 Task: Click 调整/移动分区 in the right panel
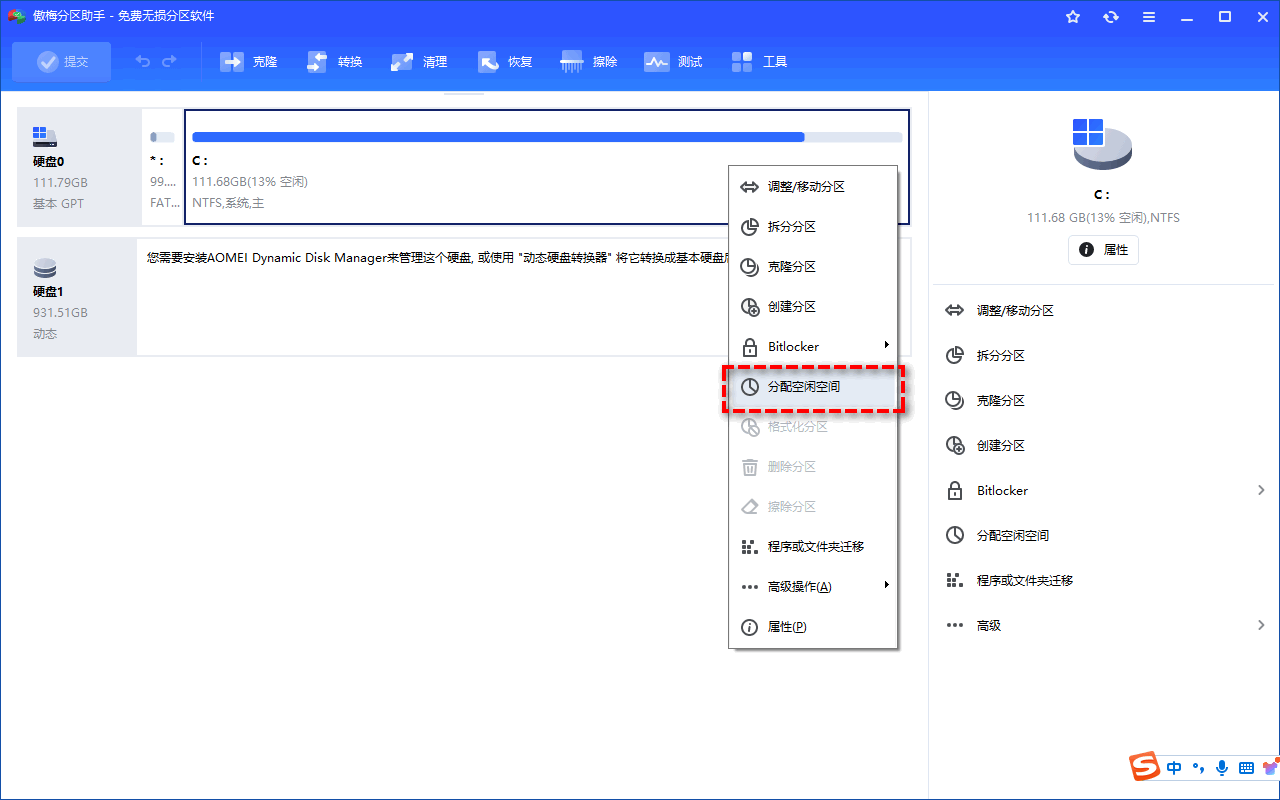(1015, 311)
